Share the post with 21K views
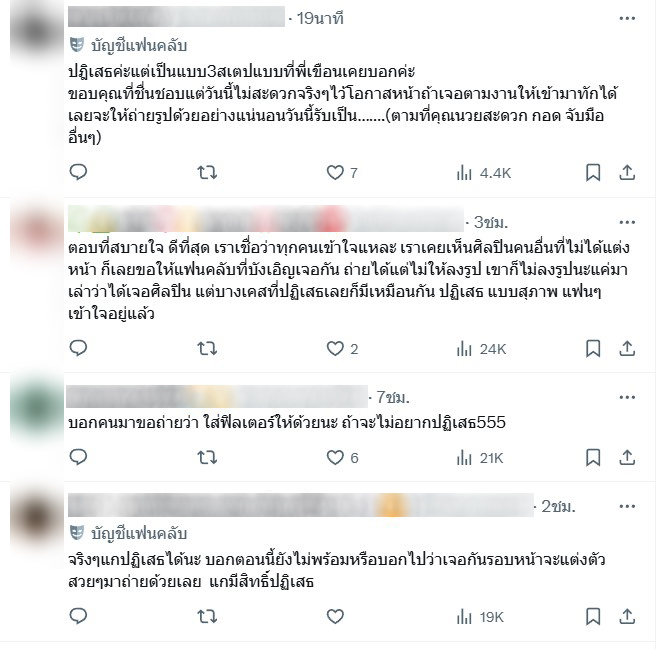 point(627,458)
